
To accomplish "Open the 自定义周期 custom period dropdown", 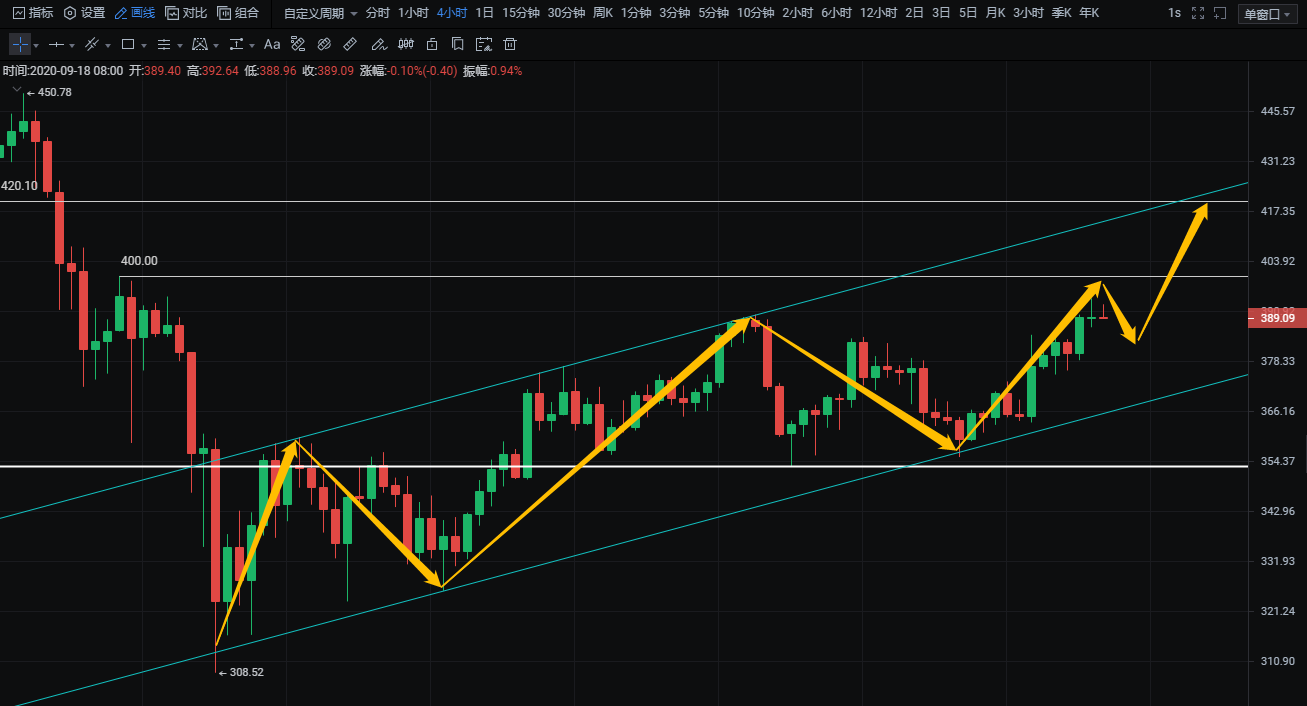I will click(x=320, y=14).
